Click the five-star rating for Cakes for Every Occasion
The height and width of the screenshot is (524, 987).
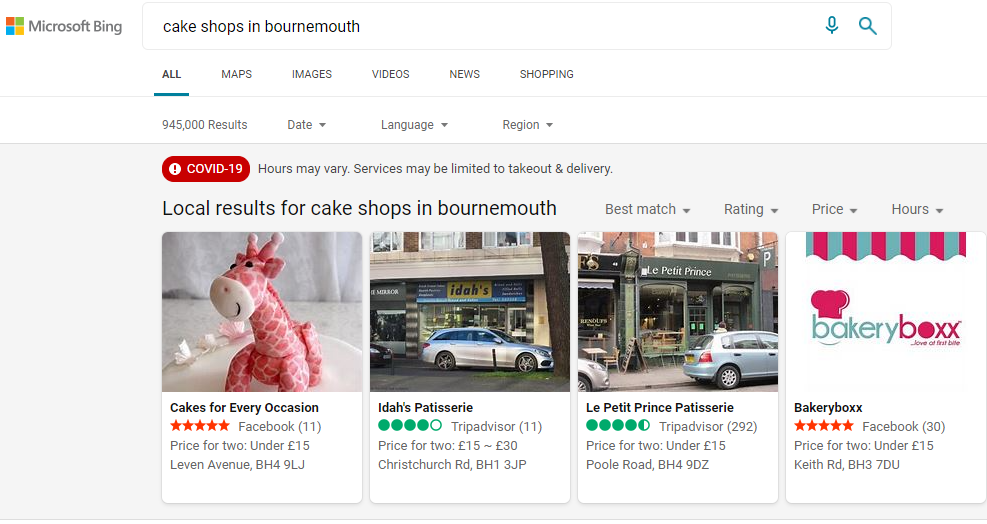coord(200,426)
